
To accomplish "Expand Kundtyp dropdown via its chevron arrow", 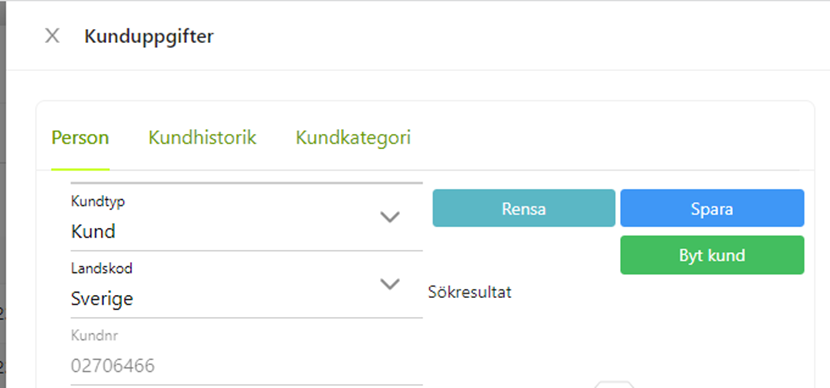I will [390, 217].
